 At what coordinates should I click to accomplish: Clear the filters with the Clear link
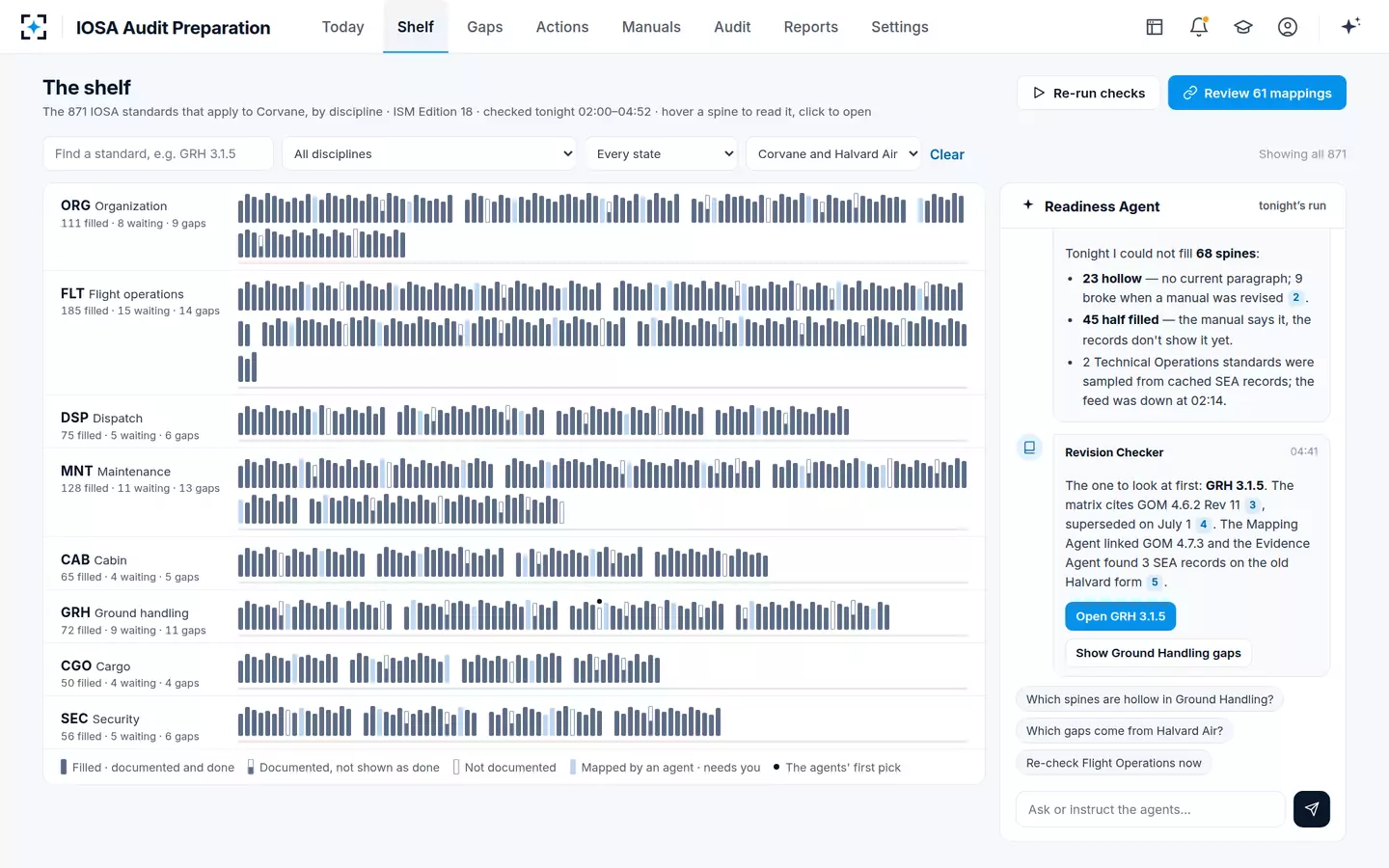pyautogui.click(x=947, y=154)
